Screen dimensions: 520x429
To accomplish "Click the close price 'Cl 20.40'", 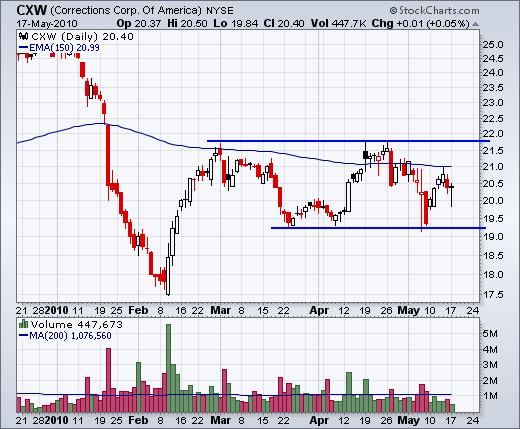I will pos(284,24).
